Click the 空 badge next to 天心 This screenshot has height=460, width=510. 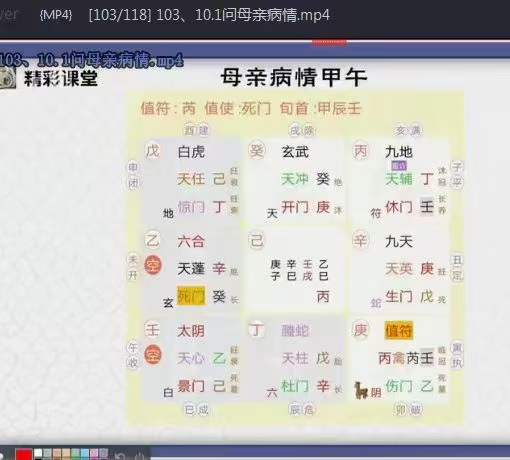(153, 354)
